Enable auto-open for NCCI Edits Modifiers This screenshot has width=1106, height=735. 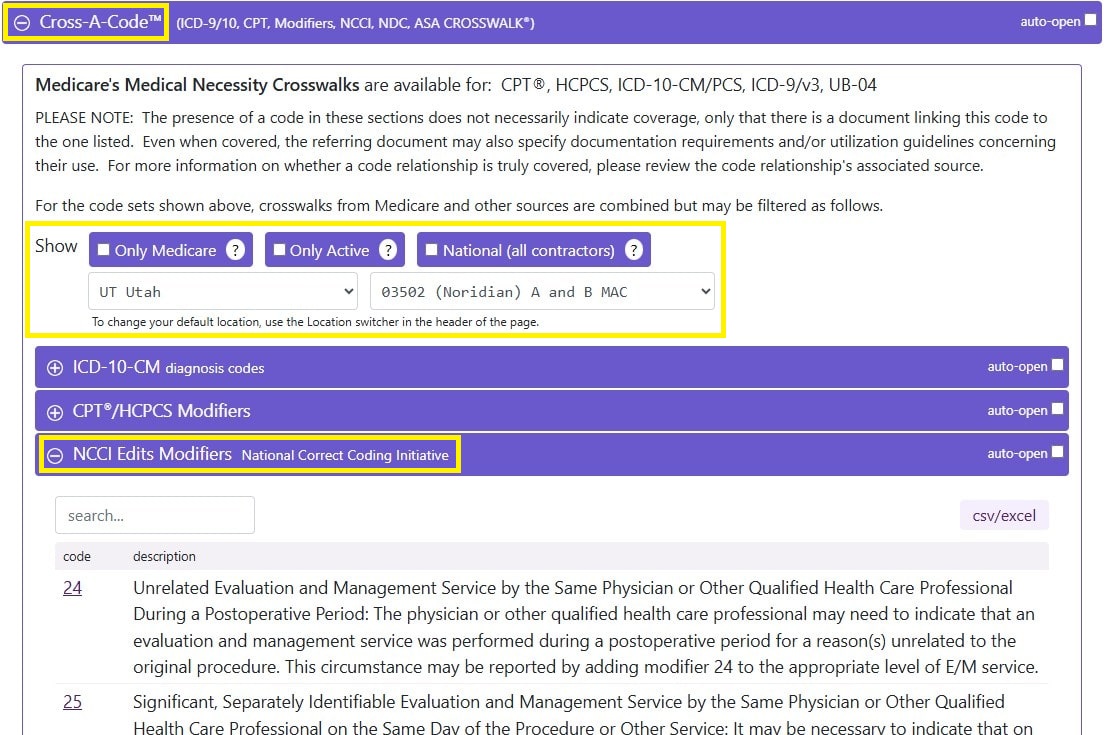point(1057,451)
